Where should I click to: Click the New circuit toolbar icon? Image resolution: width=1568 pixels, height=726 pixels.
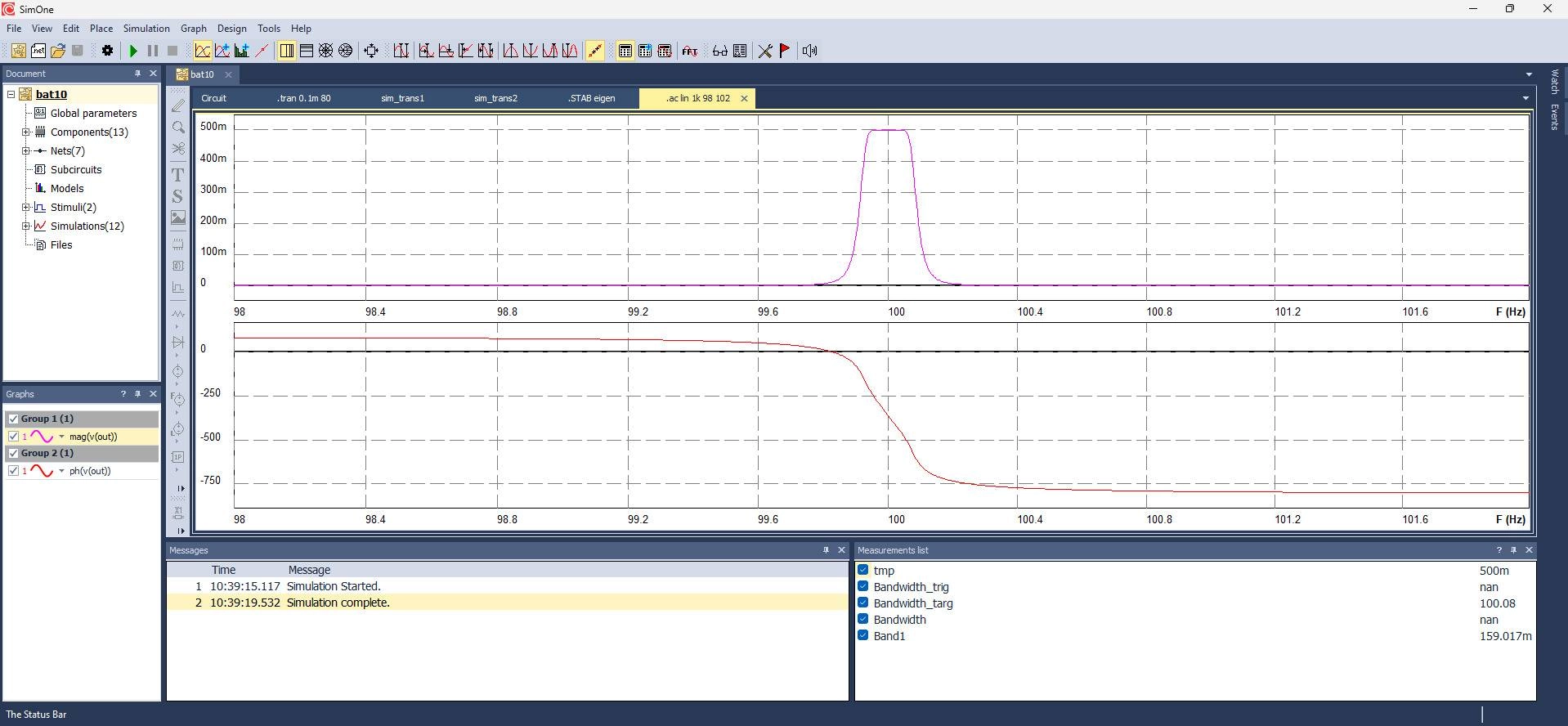pyautogui.click(x=18, y=51)
